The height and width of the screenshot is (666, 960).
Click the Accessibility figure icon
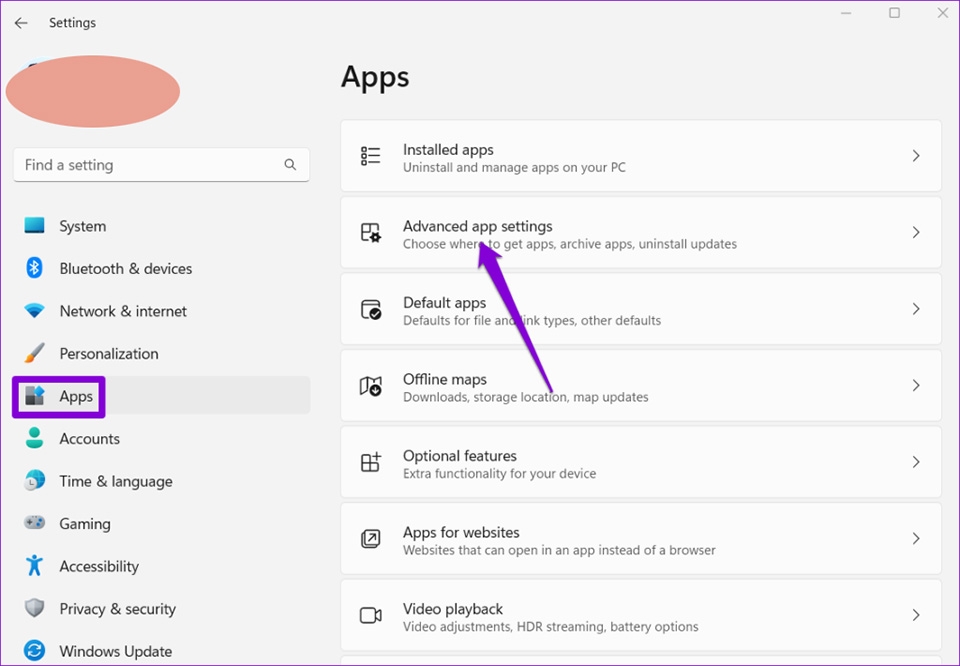click(34, 566)
